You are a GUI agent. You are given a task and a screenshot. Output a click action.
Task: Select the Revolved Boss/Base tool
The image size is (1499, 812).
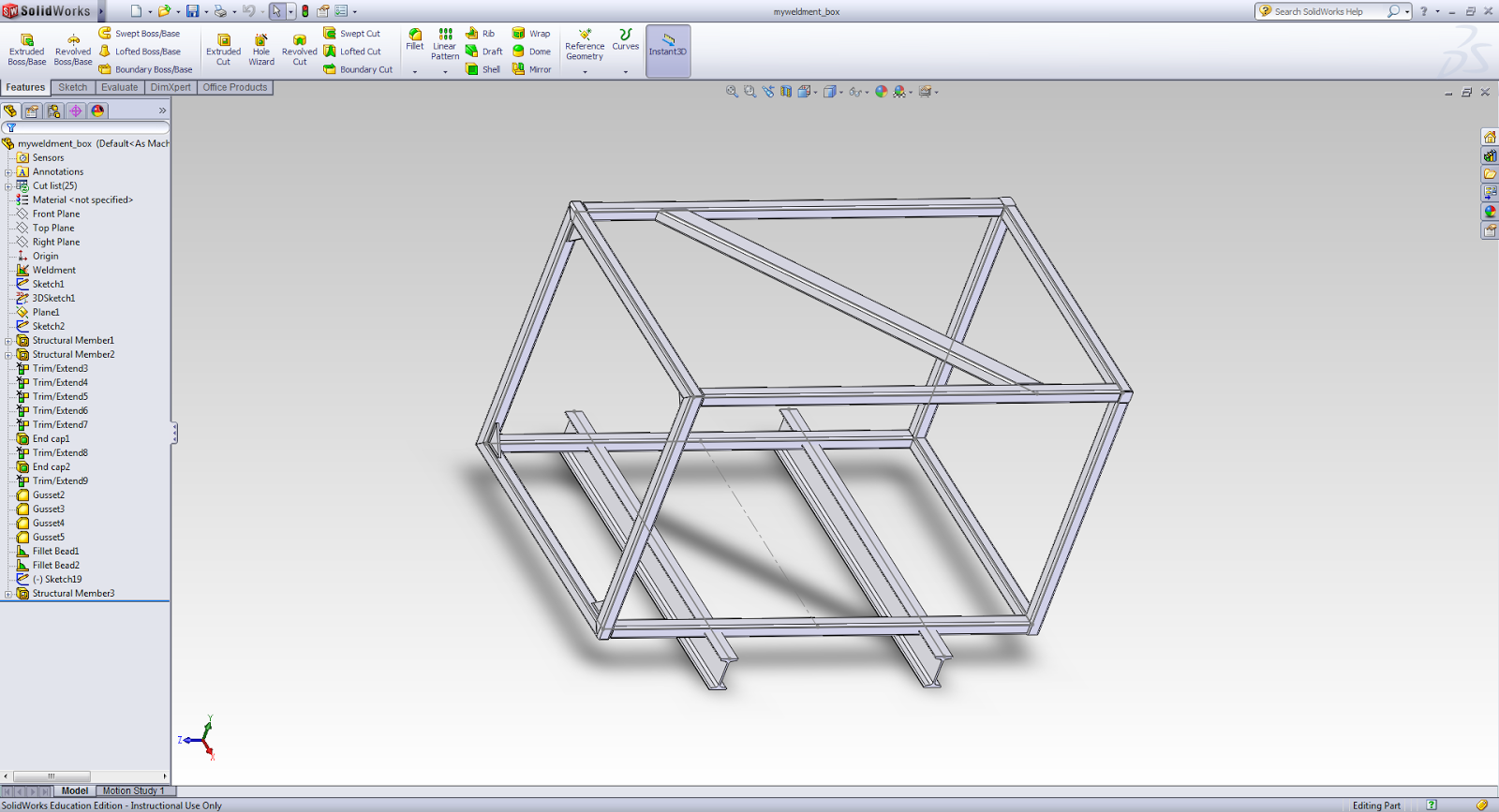click(73, 49)
